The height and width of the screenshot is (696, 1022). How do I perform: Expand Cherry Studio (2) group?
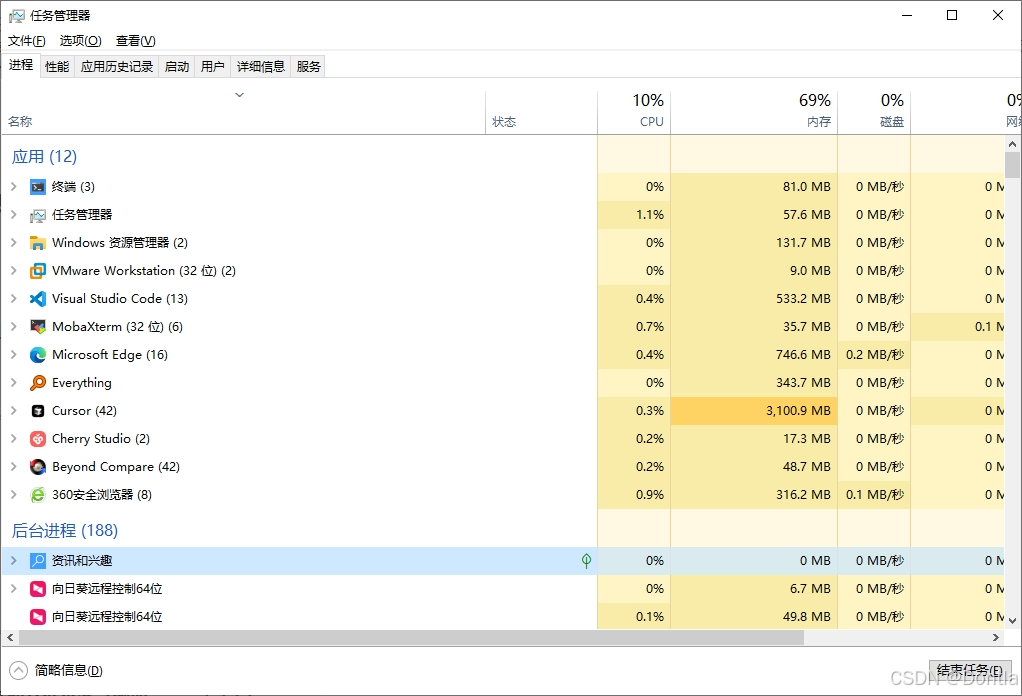tap(14, 439)
